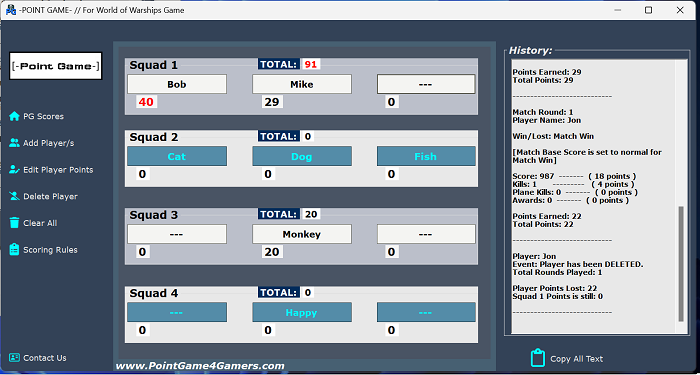Select player Cat in Squad 2
This screenshot has height=375, width=700.
[177, 156]
